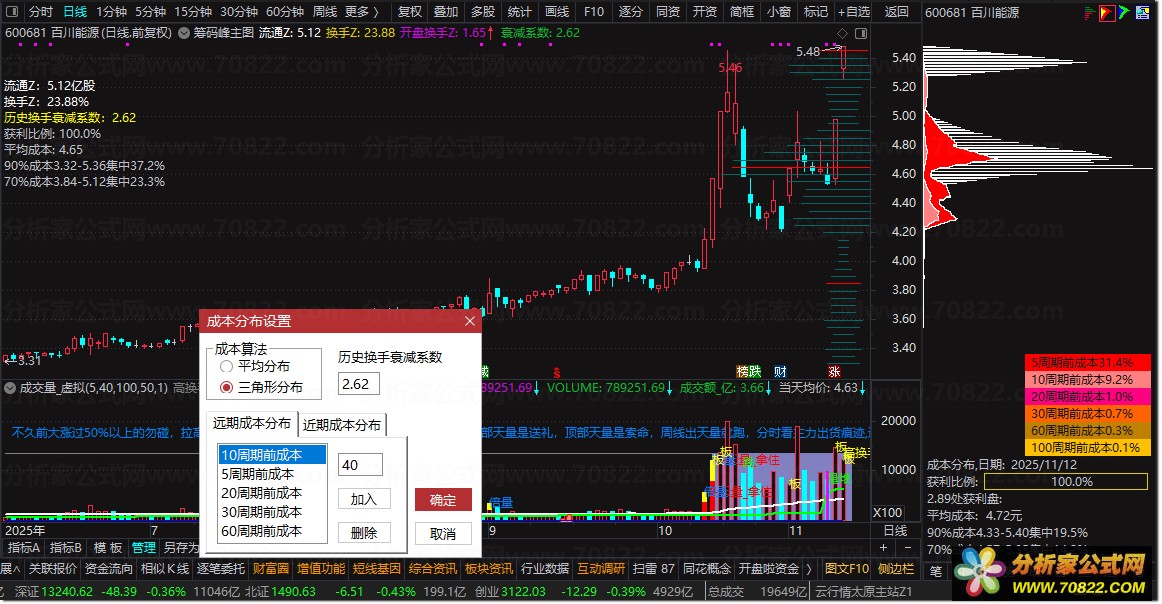Switch to 5分钟 period
Screen dimensions: 1162x604
pyautogui.click(x=150, y=12)
